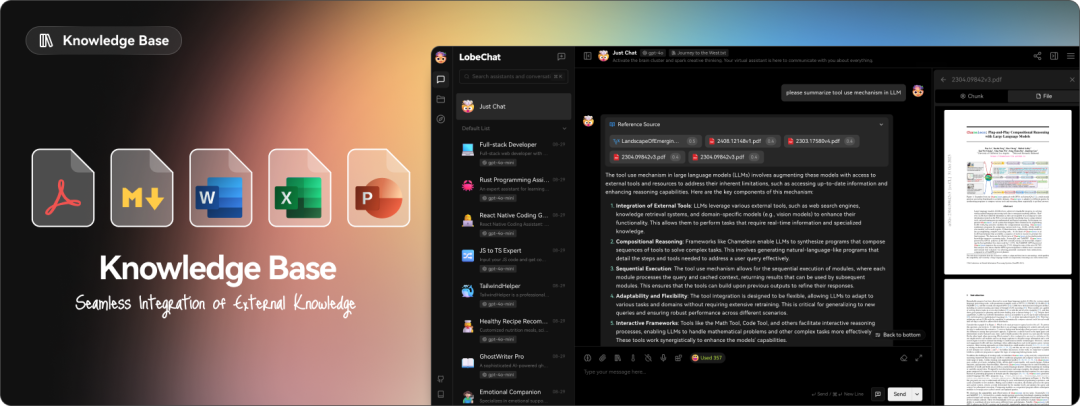Click the Just Chat avatar in chat header

[603, 55]
